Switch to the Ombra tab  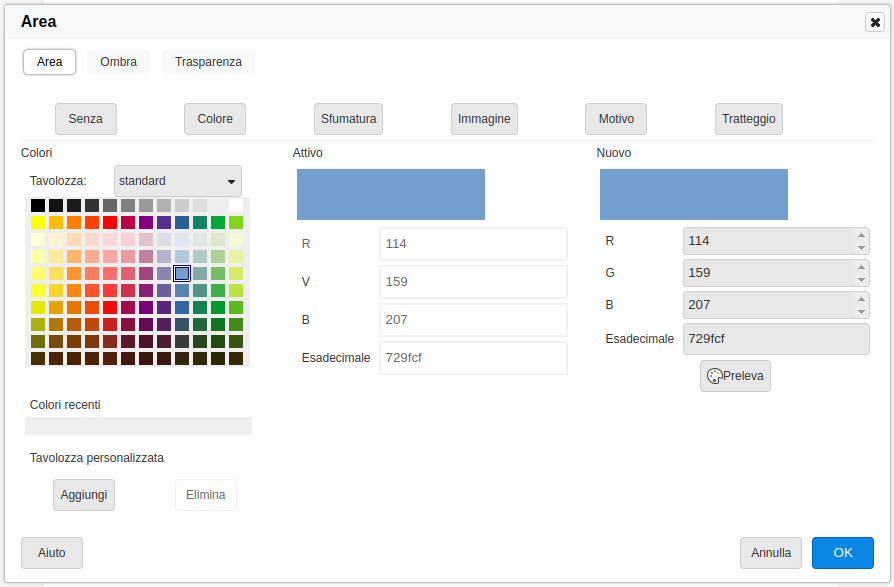point(118,62)
